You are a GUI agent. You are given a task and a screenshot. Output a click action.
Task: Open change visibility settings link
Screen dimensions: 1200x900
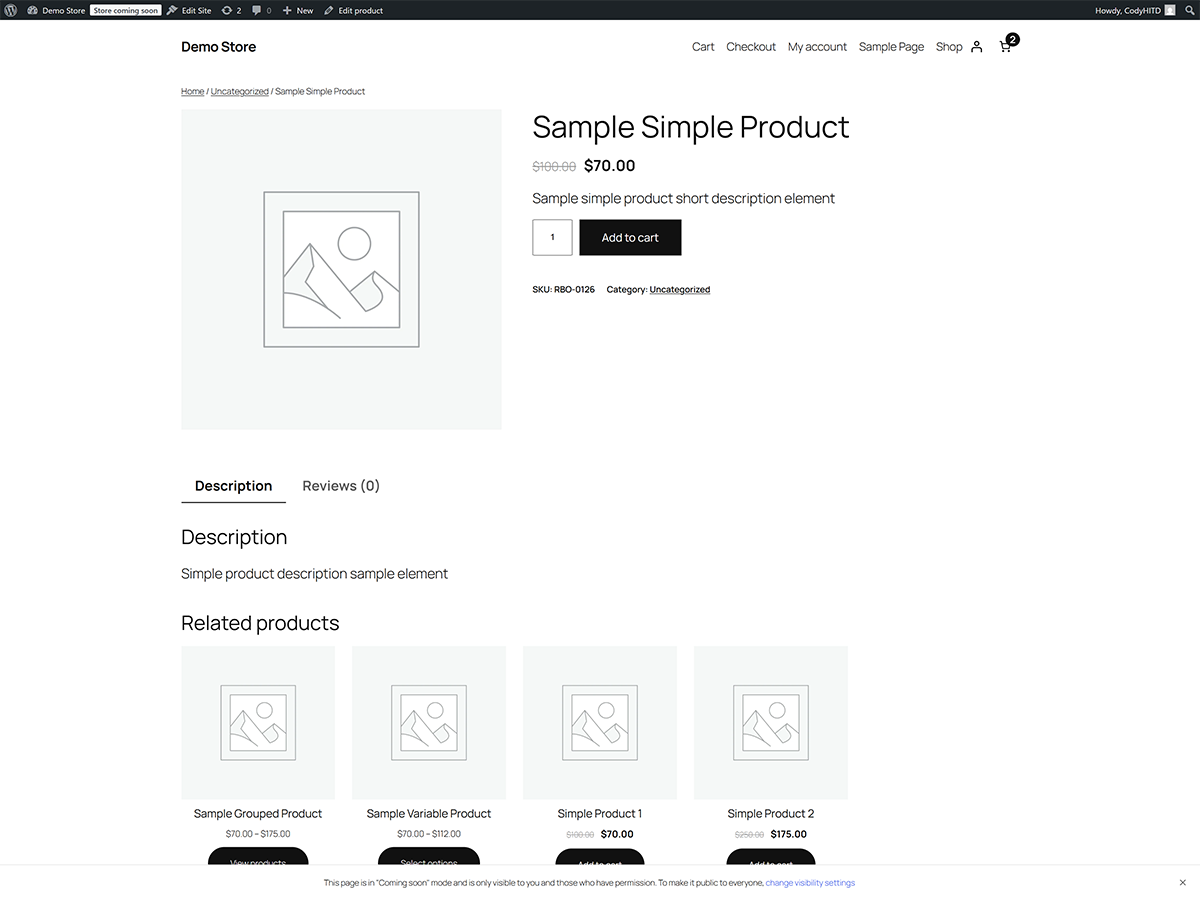[810, 883]
